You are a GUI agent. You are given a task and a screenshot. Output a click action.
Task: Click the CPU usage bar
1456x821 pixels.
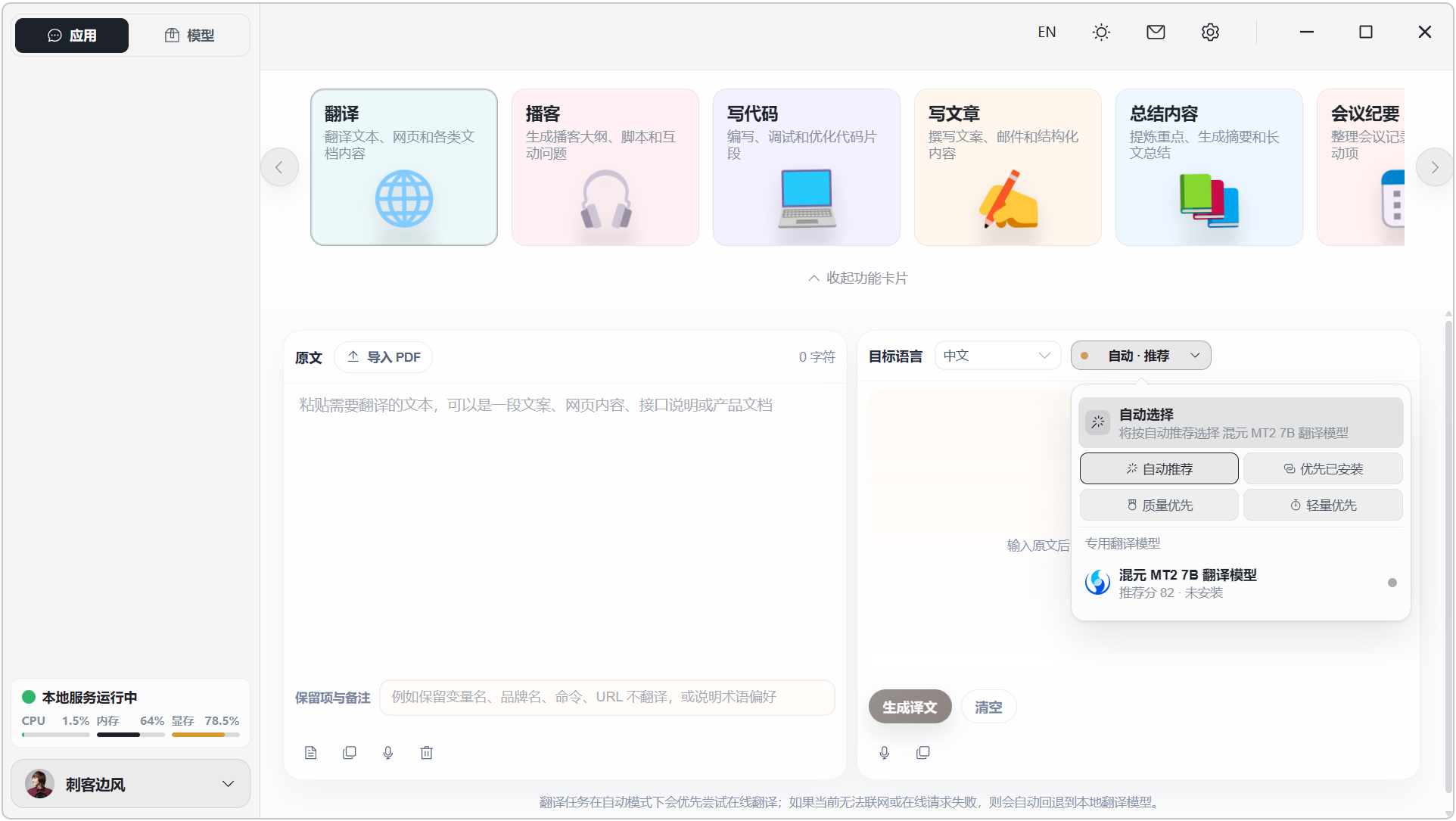coord(55,734)
